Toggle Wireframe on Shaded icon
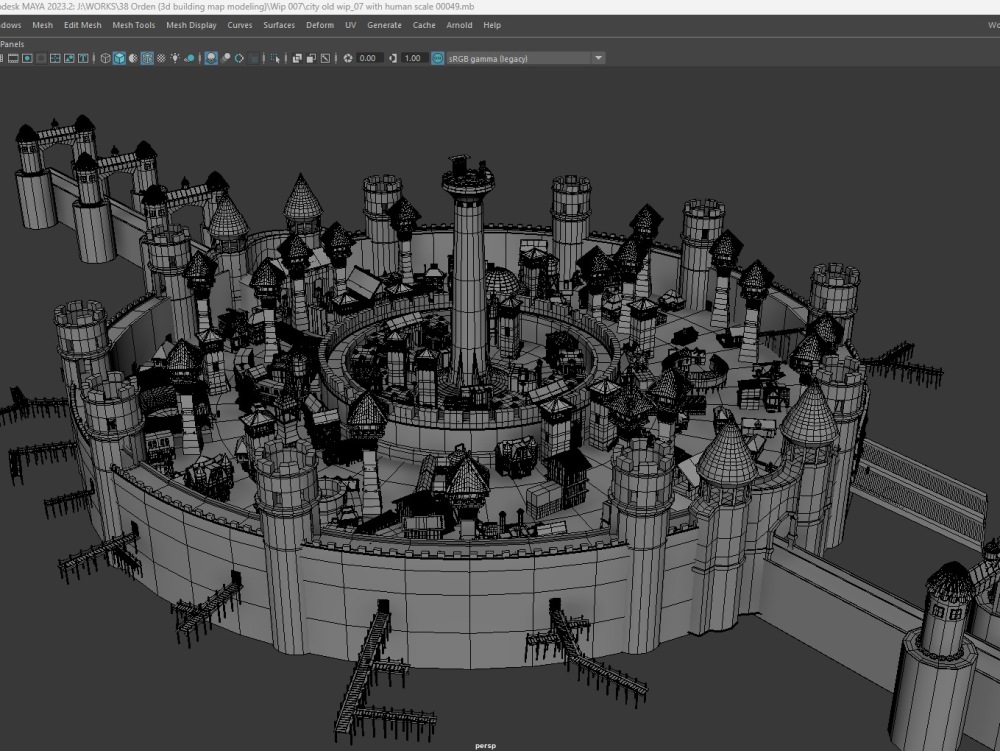The height and width of the screenshot is (751, 1000). [147, 58]
